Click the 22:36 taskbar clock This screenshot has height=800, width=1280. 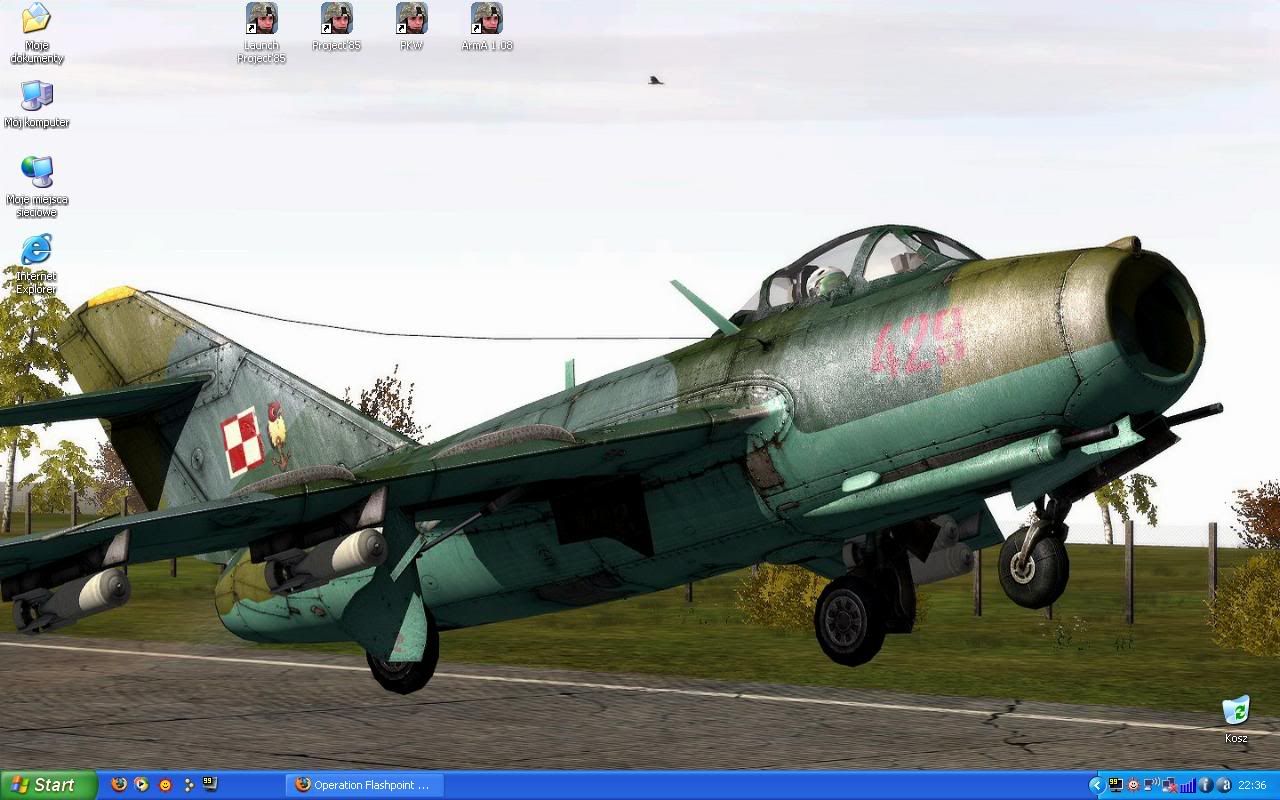click(x=1252, y=785)
